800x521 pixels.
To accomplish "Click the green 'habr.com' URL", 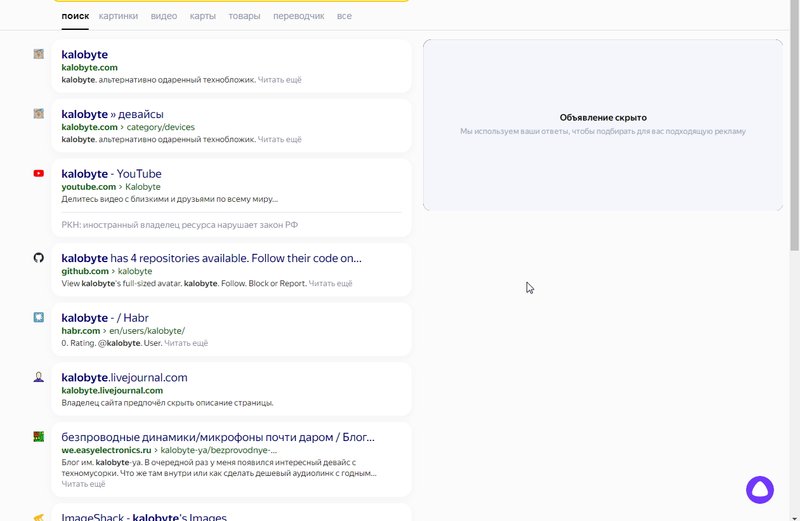I will click(x=81, y=331).
